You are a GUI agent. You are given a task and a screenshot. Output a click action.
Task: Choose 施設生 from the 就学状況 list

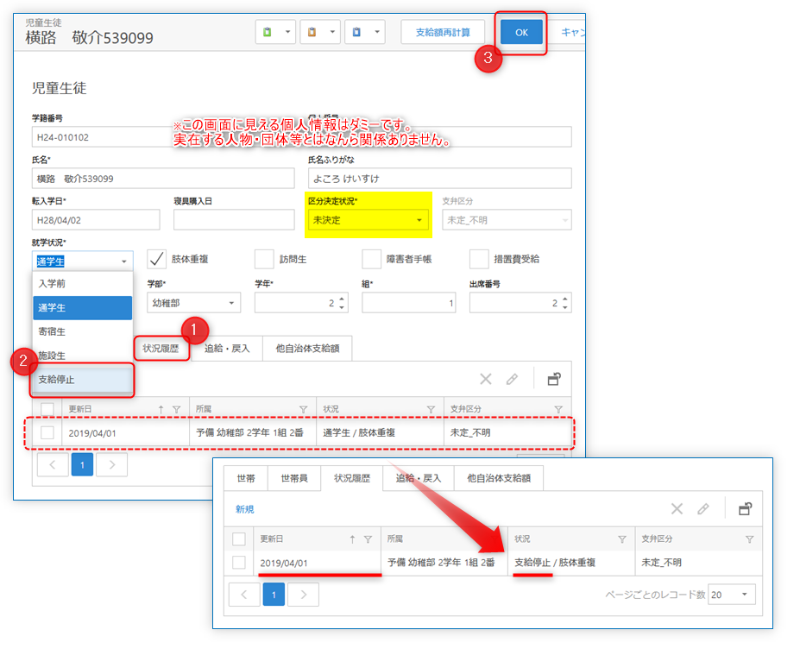82,356
